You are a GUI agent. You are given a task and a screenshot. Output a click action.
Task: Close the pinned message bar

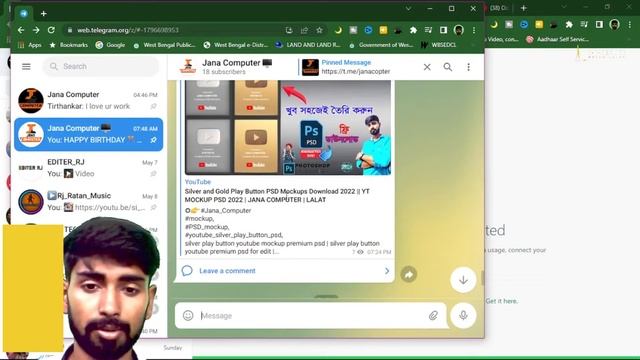(x=427, y=67)
